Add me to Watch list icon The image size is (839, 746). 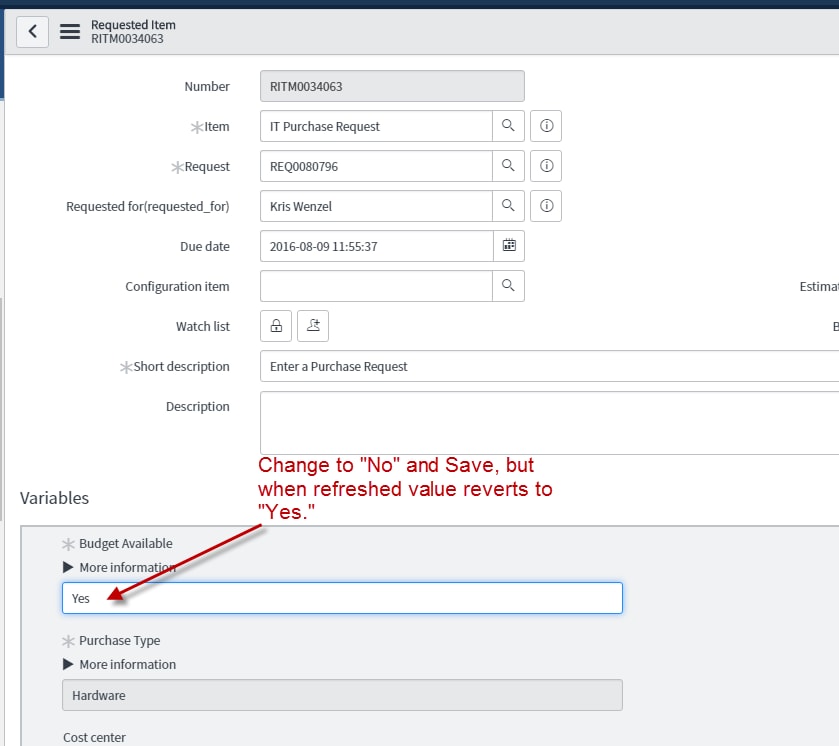[313, 326]
